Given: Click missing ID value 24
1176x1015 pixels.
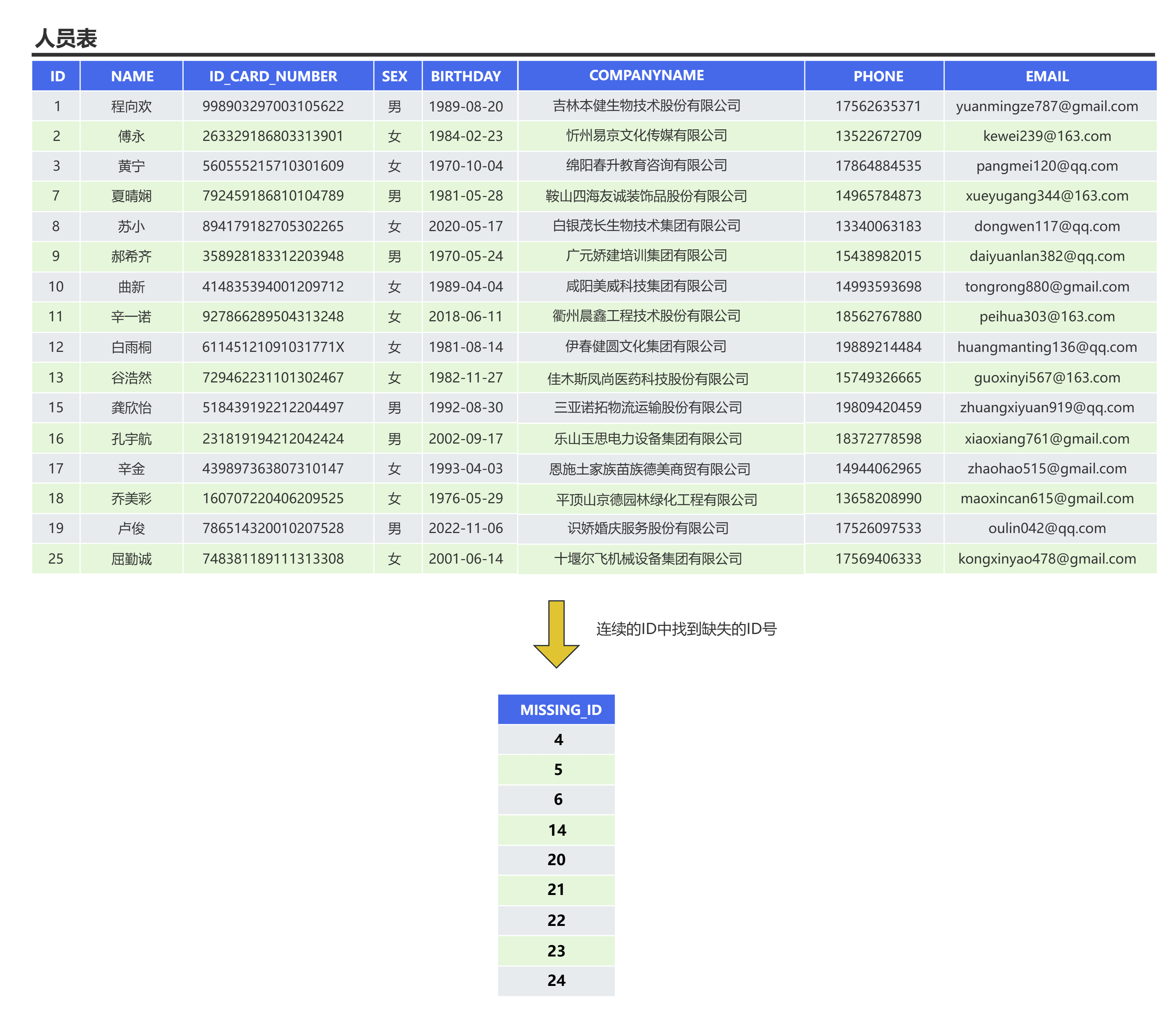Looking at the screenshot, I should [x=557, y=980].
